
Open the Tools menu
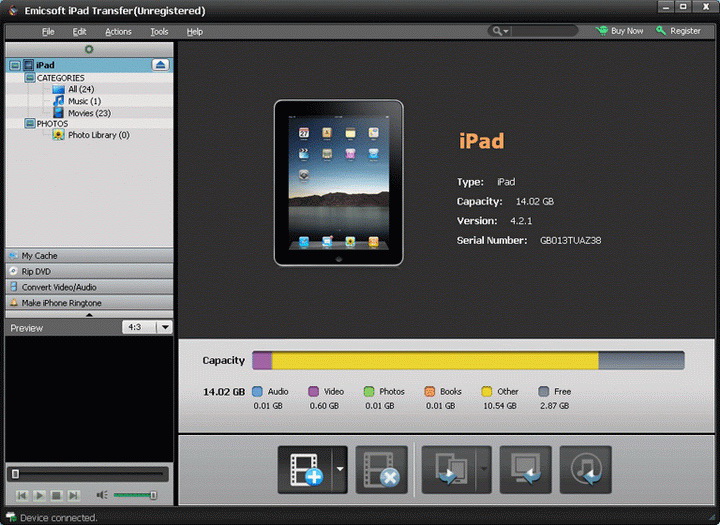(x=159, y=32)
